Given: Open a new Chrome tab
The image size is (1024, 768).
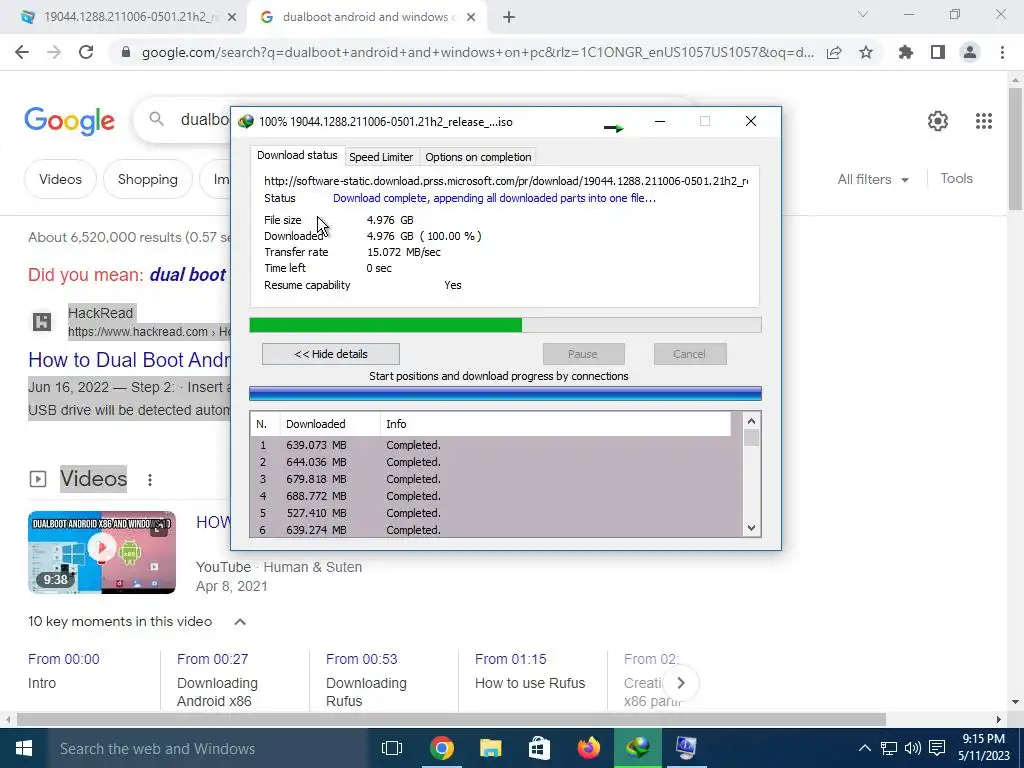Looking at the screenshot, I should click(509, 18).
